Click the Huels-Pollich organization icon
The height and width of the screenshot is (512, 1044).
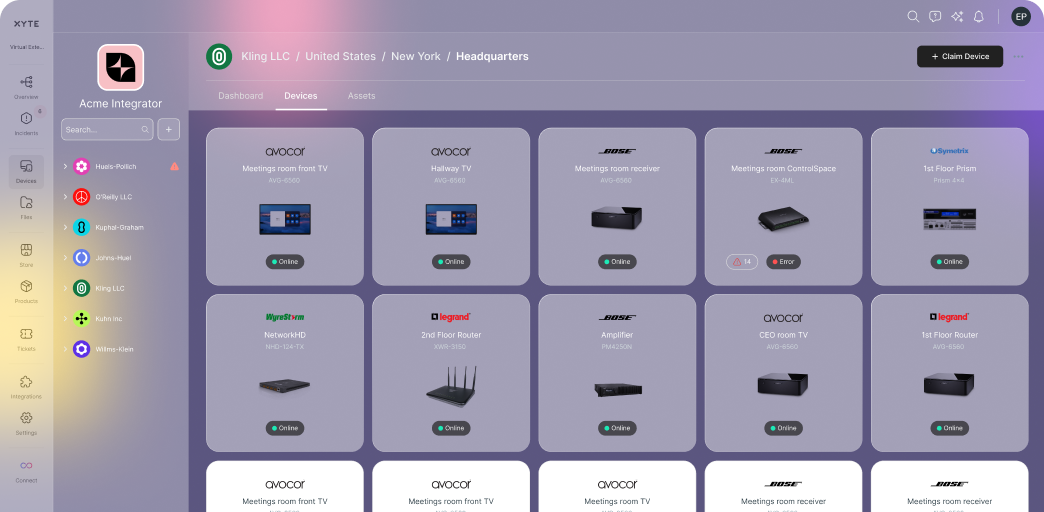click(x=81, y=166)
